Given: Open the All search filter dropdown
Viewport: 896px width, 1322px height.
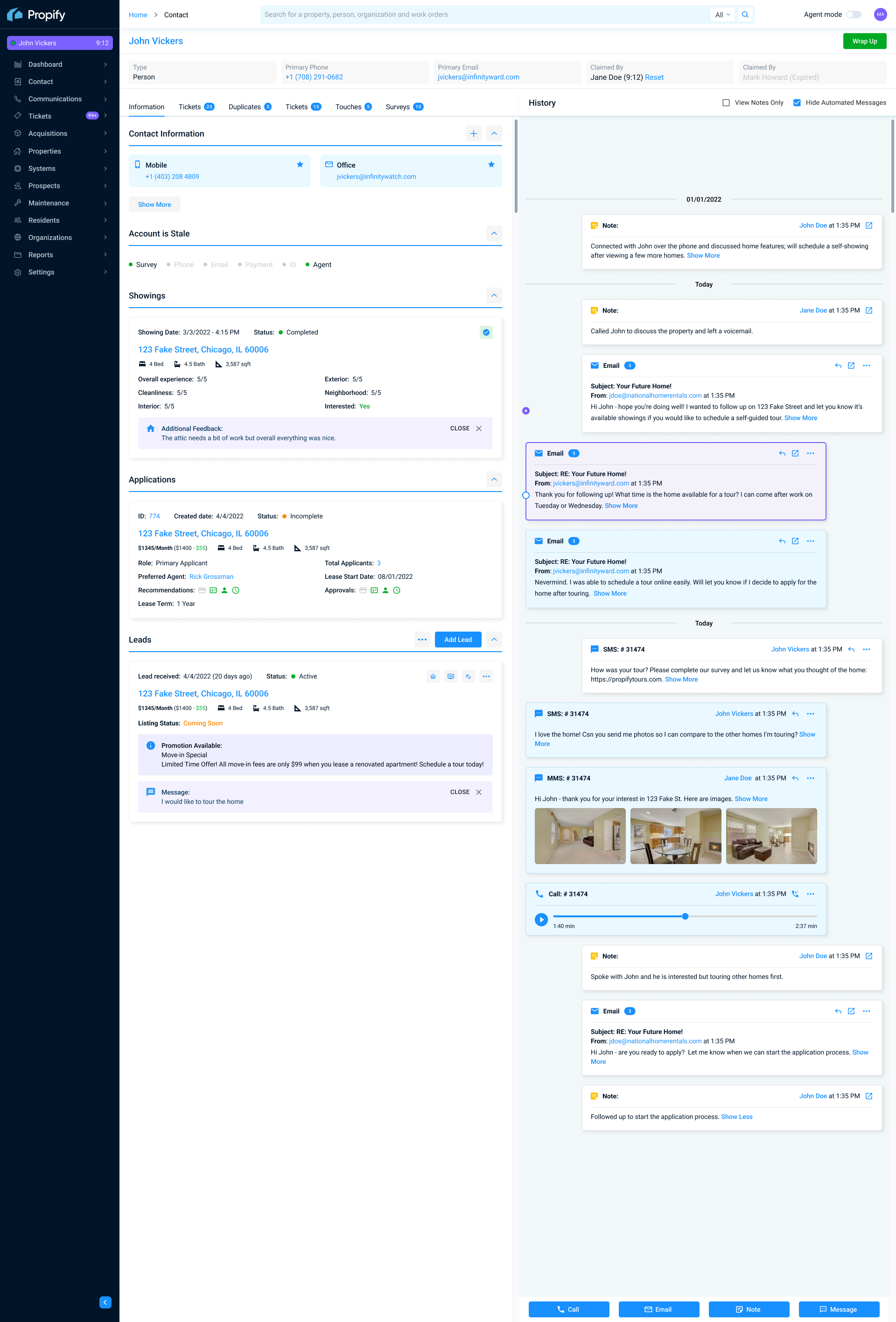Looking at the screenshot, I should [x=722, y=15].
